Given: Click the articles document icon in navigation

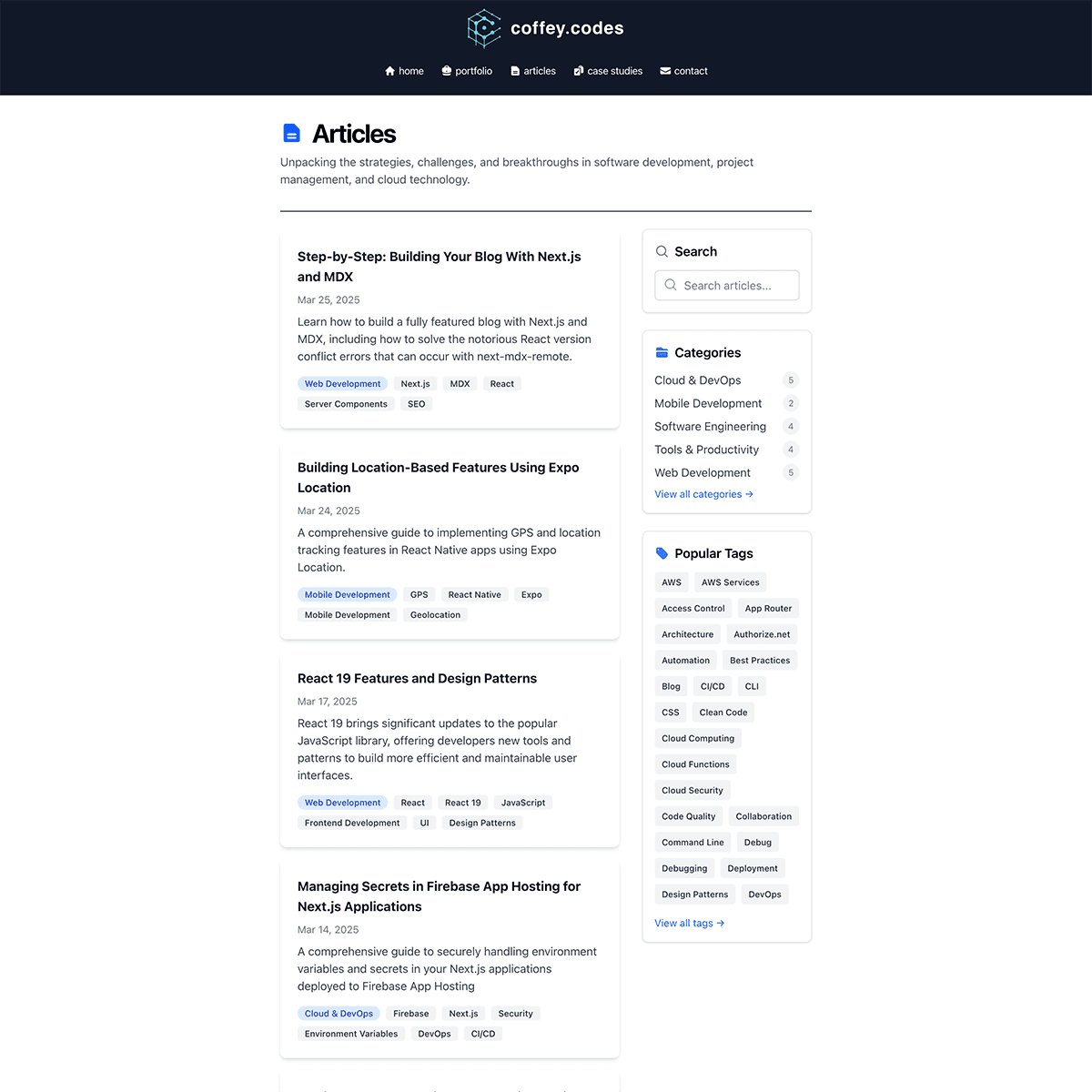Looking at the screenshot, I should coord(515,71).
